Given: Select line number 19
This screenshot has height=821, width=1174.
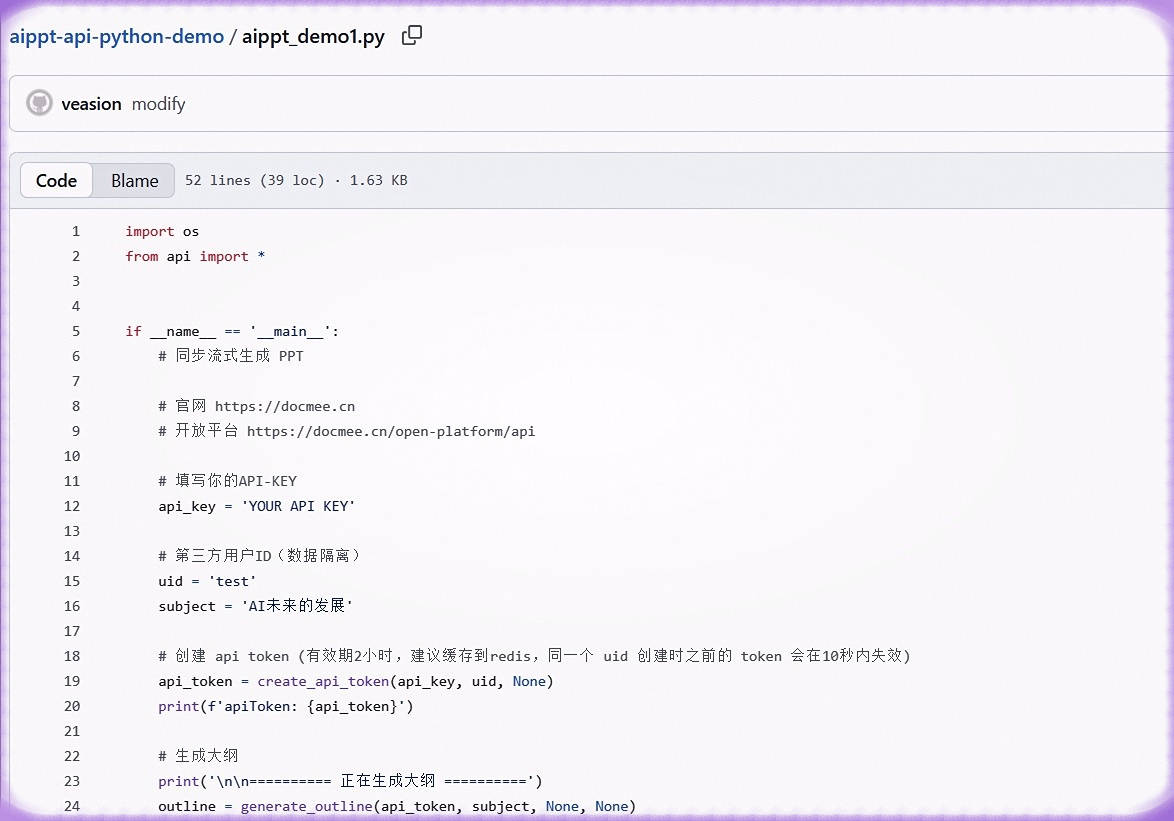Looking at the screenshot, I should [72, 681].
